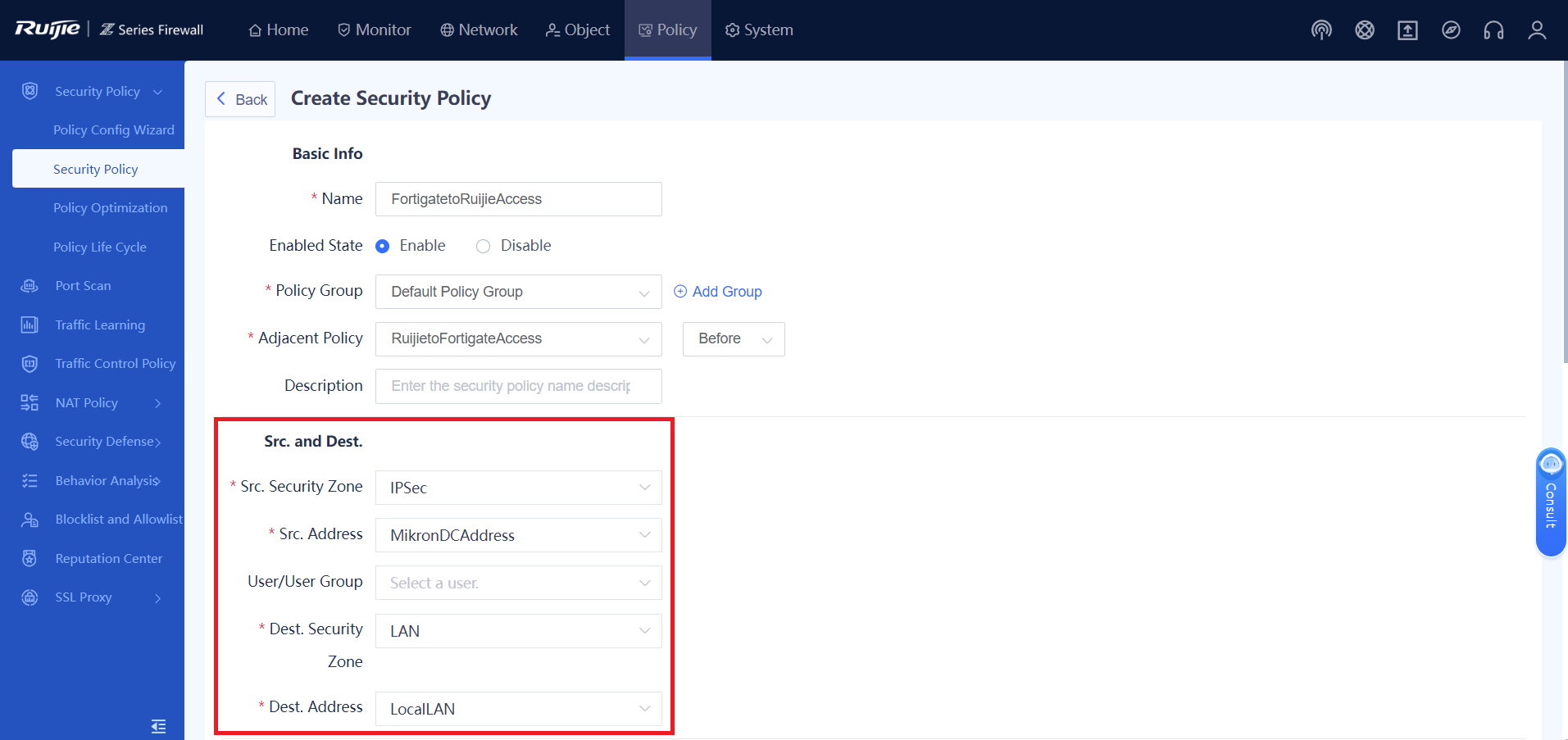The image size is (1568, 740).
Task: Click the Back arrow chevron icon
Action: tap(220, 99)
